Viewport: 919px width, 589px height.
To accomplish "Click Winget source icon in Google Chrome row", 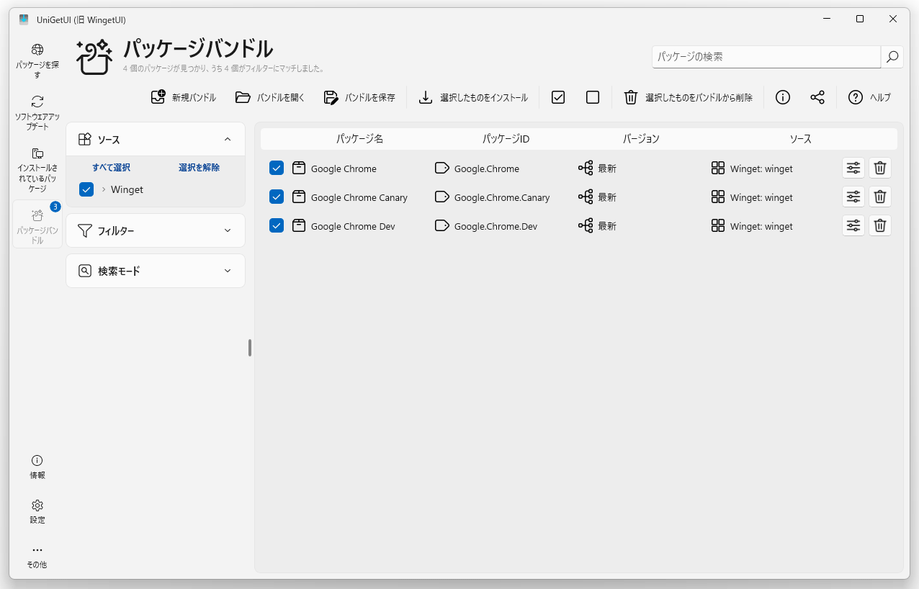I will pos(718,168).
